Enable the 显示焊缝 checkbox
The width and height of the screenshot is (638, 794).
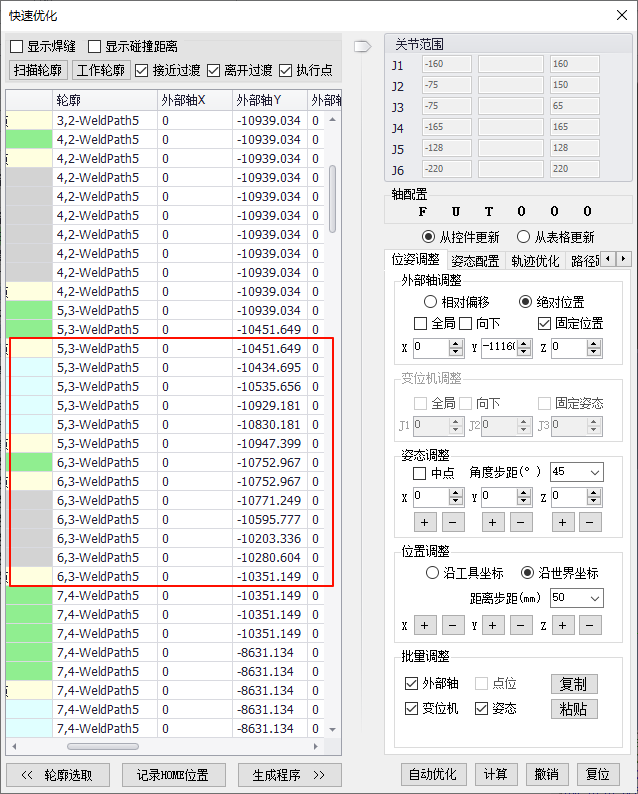tap(17, 47)
